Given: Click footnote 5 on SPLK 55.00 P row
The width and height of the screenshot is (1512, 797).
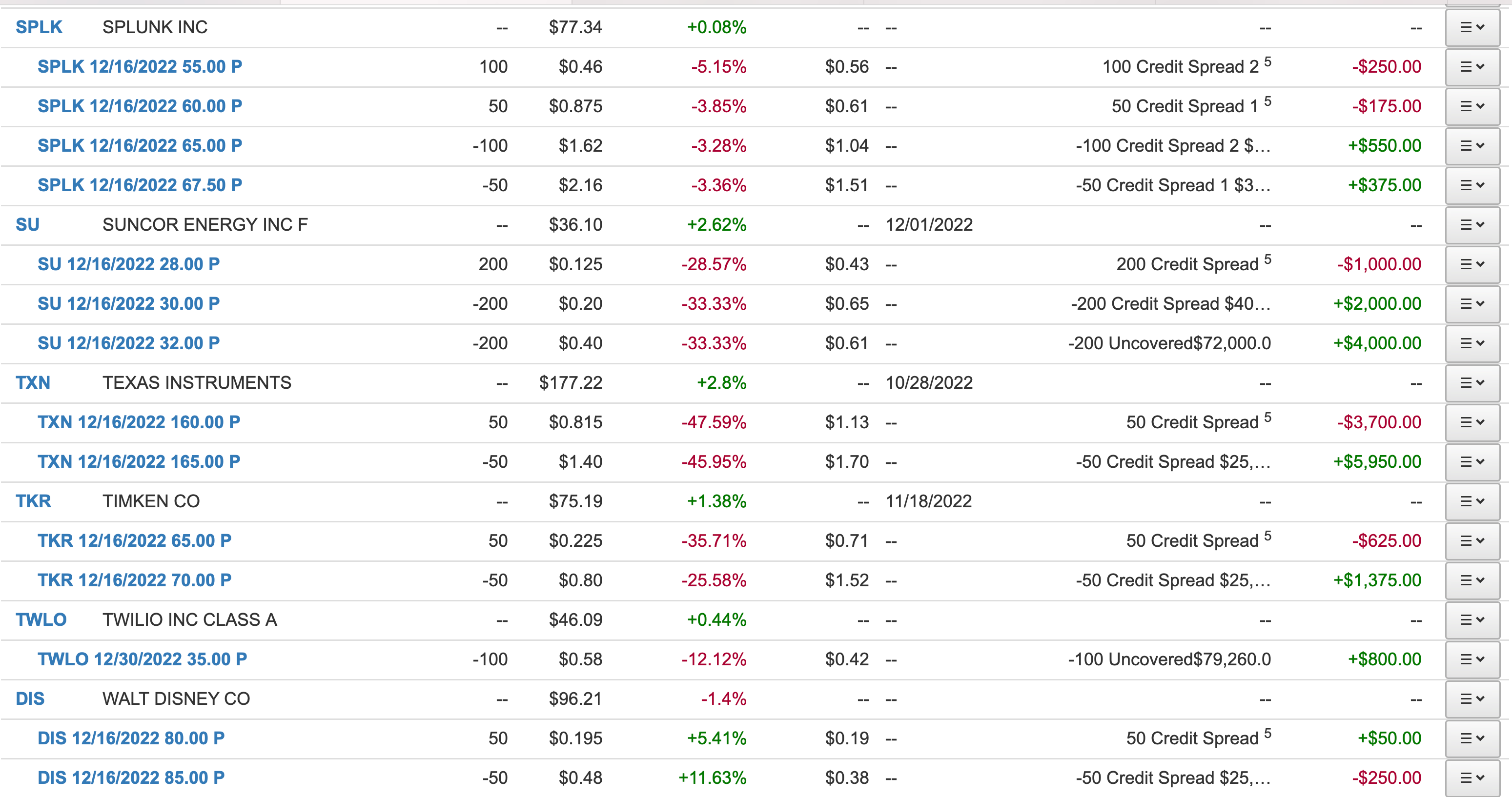Looking at the screenshot, I should pyautogui.click(x=1268, y=61).
